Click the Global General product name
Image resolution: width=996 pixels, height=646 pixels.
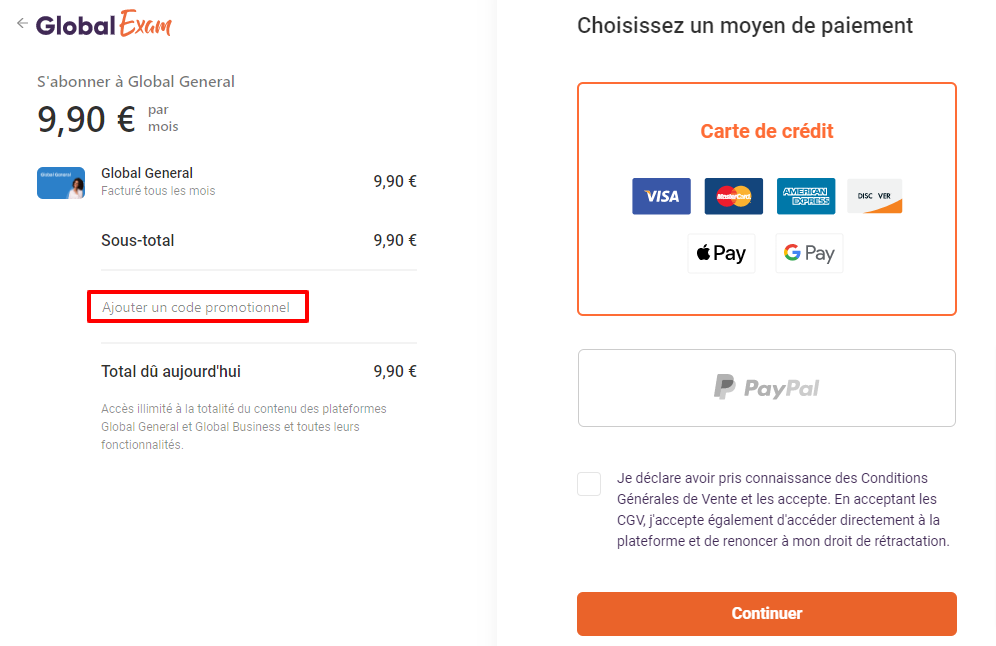tap(147, 173)
